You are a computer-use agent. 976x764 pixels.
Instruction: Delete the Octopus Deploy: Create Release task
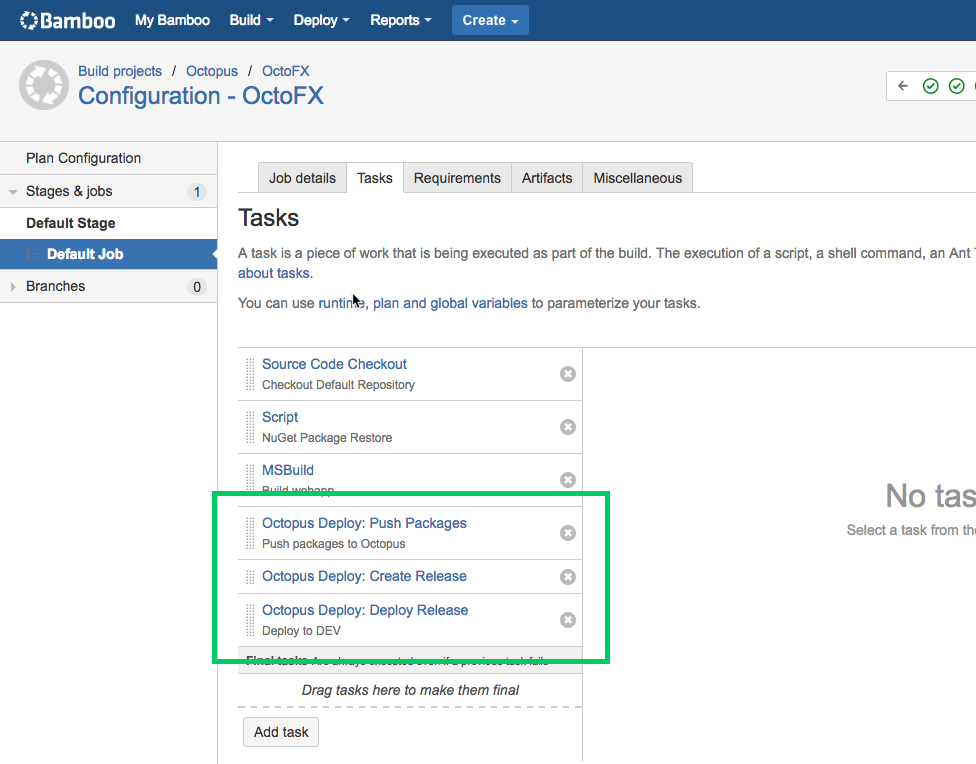567,577
